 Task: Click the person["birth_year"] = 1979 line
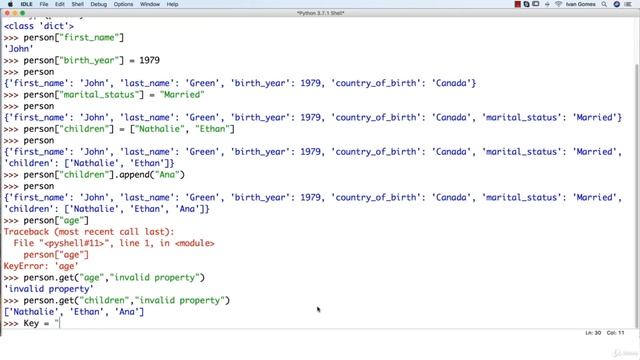(82, 60)
